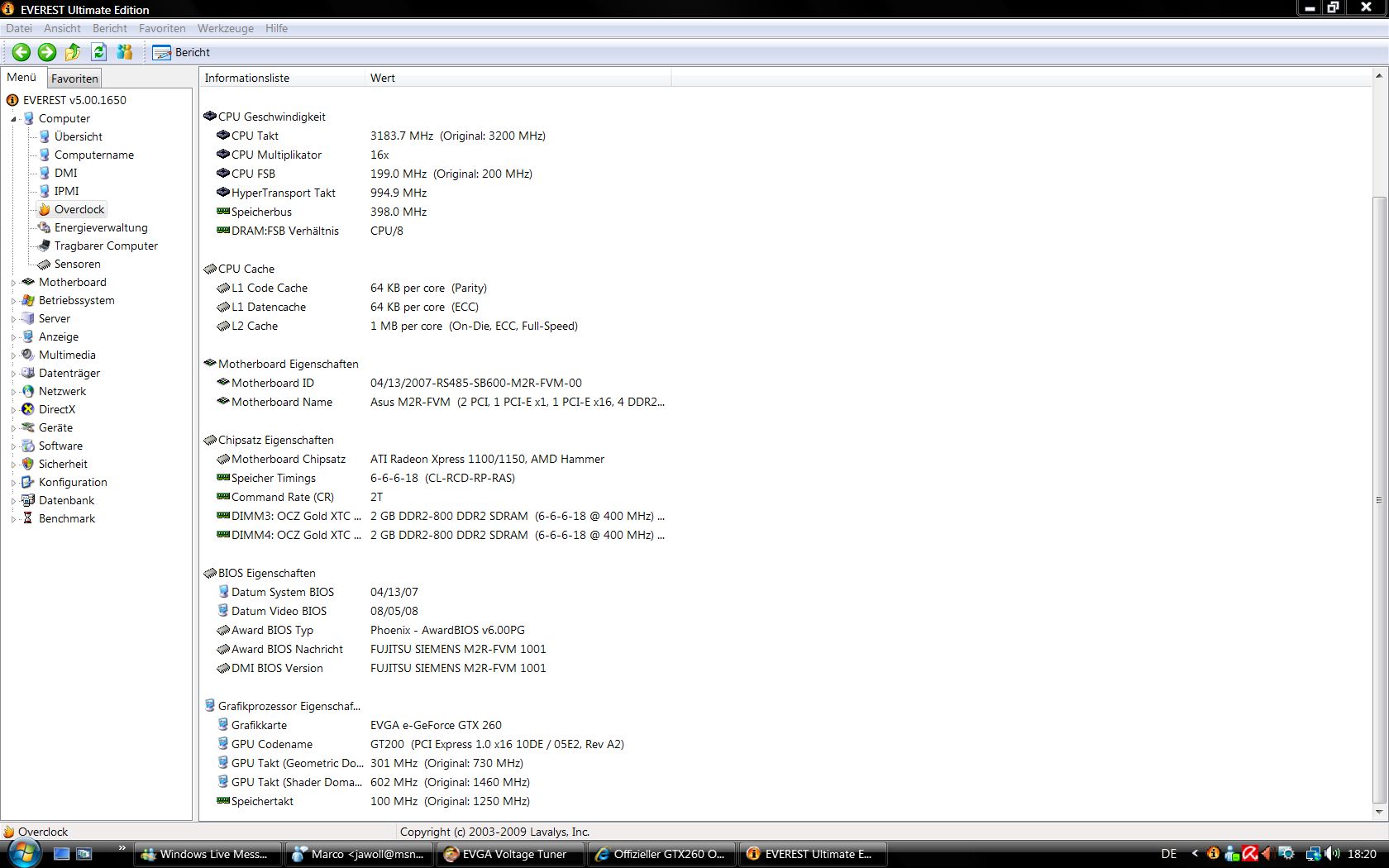Image resolution: width=1389 pixels, height=868 pixels.
Task: Open the Windows Start orb
Action: 23,853
